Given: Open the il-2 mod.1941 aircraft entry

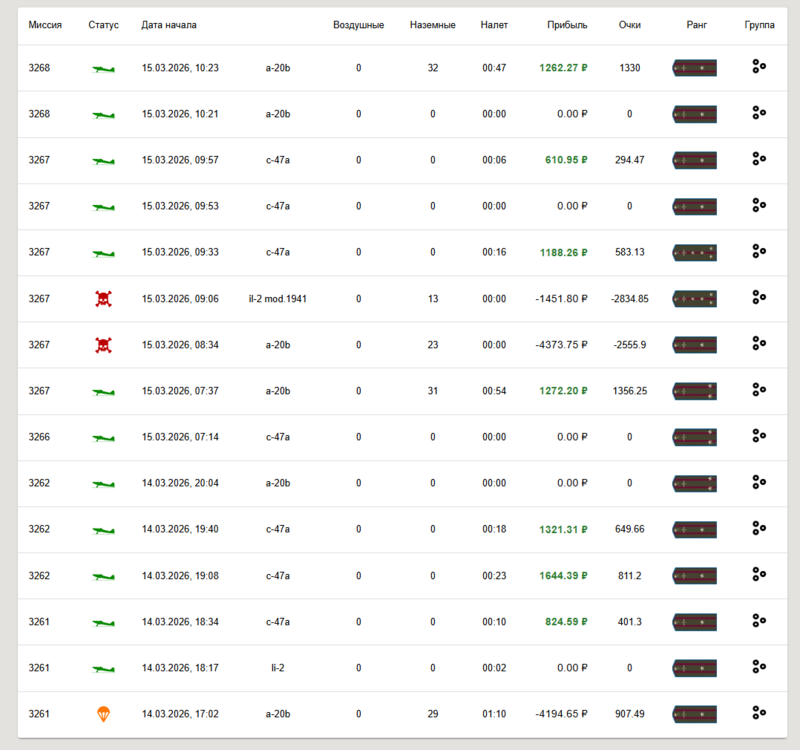Looking at the screenshot, I should pos(277,299).
